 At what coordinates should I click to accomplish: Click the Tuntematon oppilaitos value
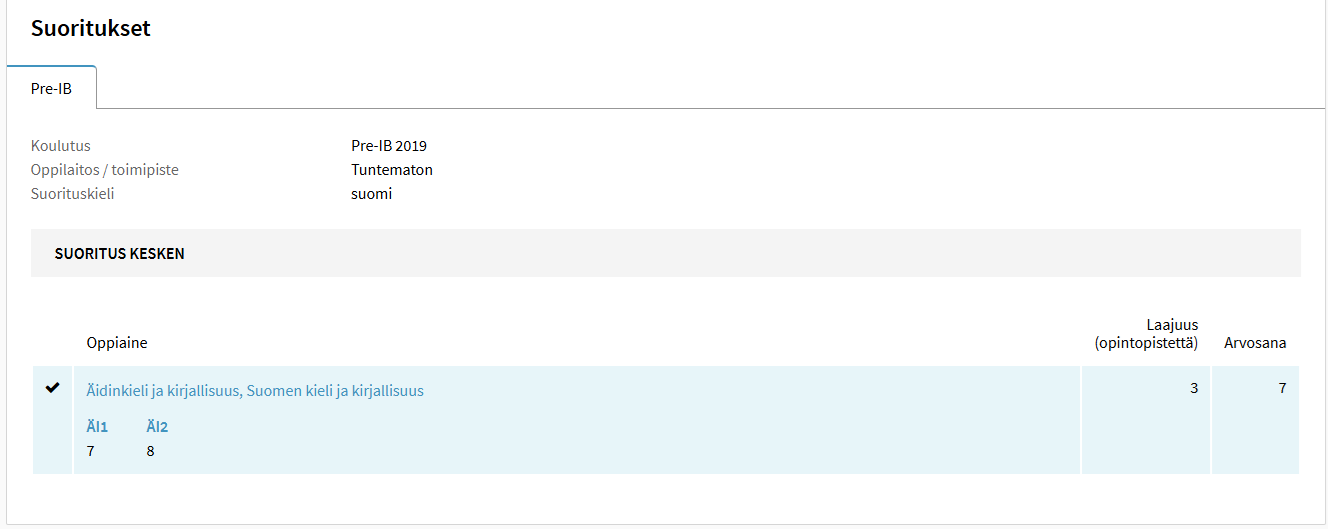pyautogui.click(x=392, y=170)
